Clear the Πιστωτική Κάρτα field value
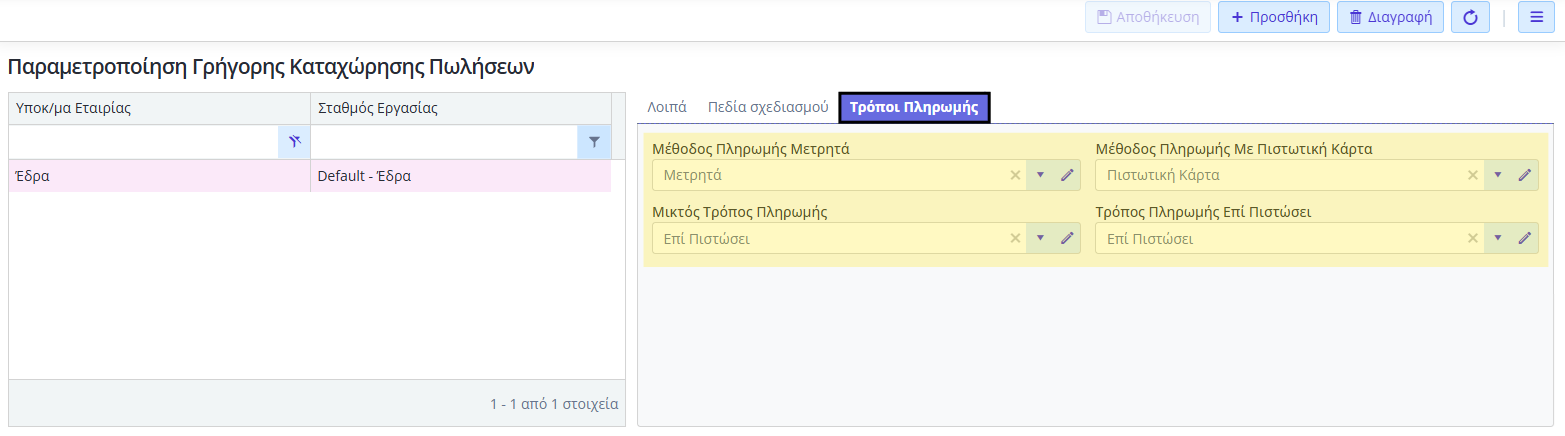1565x436 pixels. point(1472,175)
